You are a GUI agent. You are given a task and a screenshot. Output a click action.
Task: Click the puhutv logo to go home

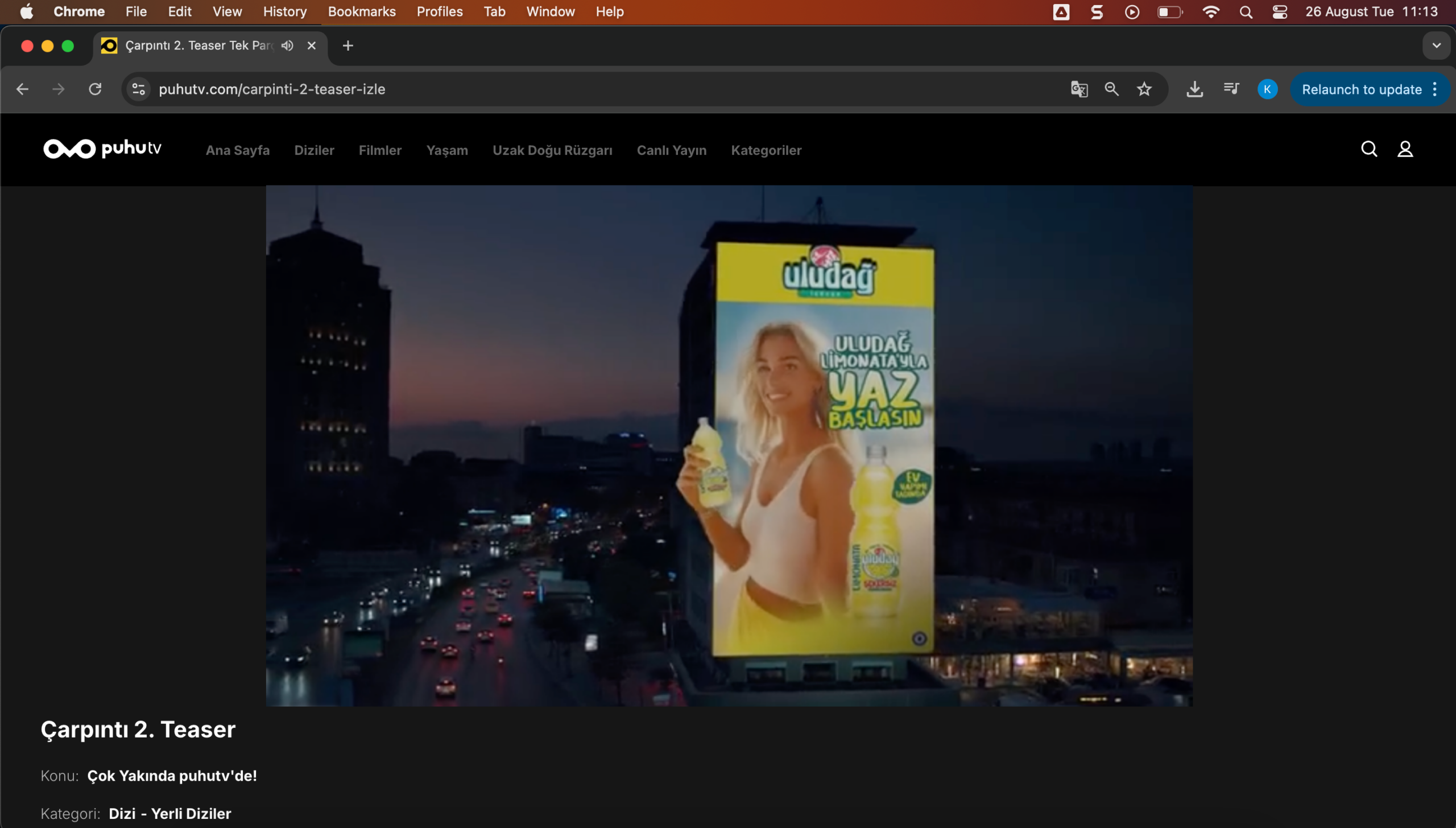click(x=103, y=149)
